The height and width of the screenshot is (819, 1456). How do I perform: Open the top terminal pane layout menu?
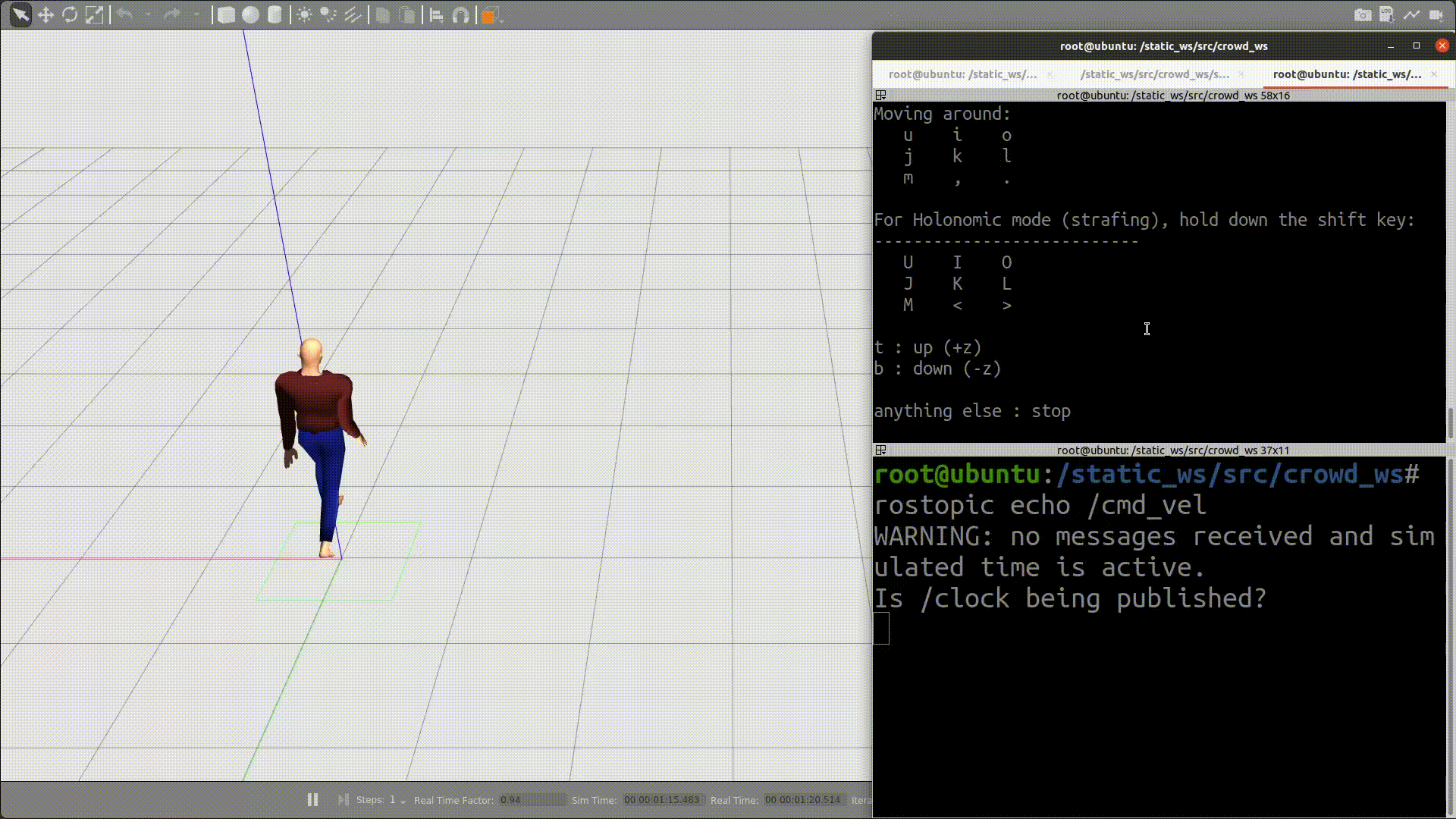pos(880,96)
